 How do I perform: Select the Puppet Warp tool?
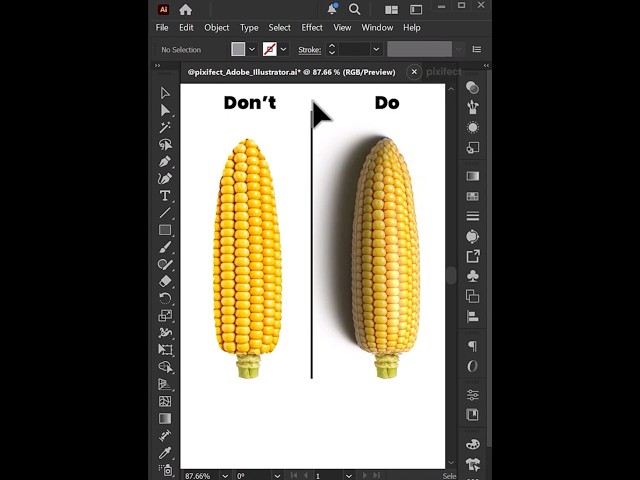point(165,333)
